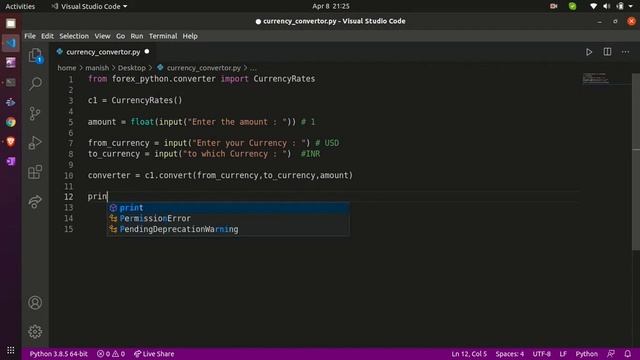Open the Explorer view in activity bar
Screen dimensions: 640x360
[35, 55]
